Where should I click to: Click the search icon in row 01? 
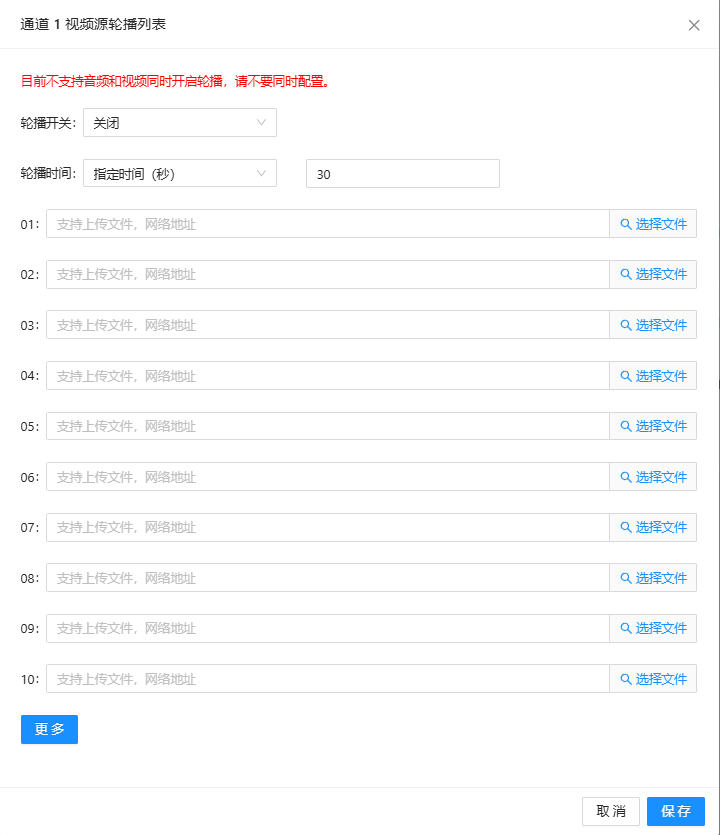[x=626, y=224]
